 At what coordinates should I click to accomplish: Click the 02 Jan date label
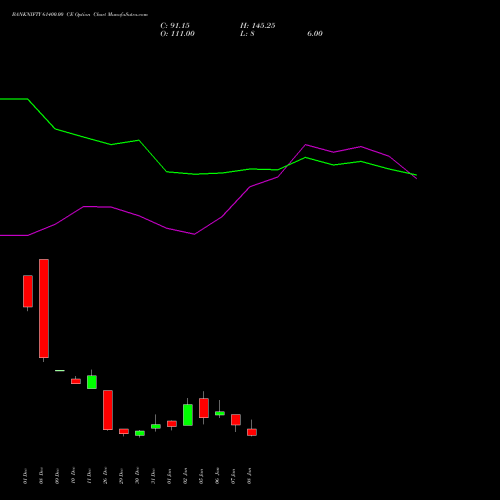click(x=185, y=476)
